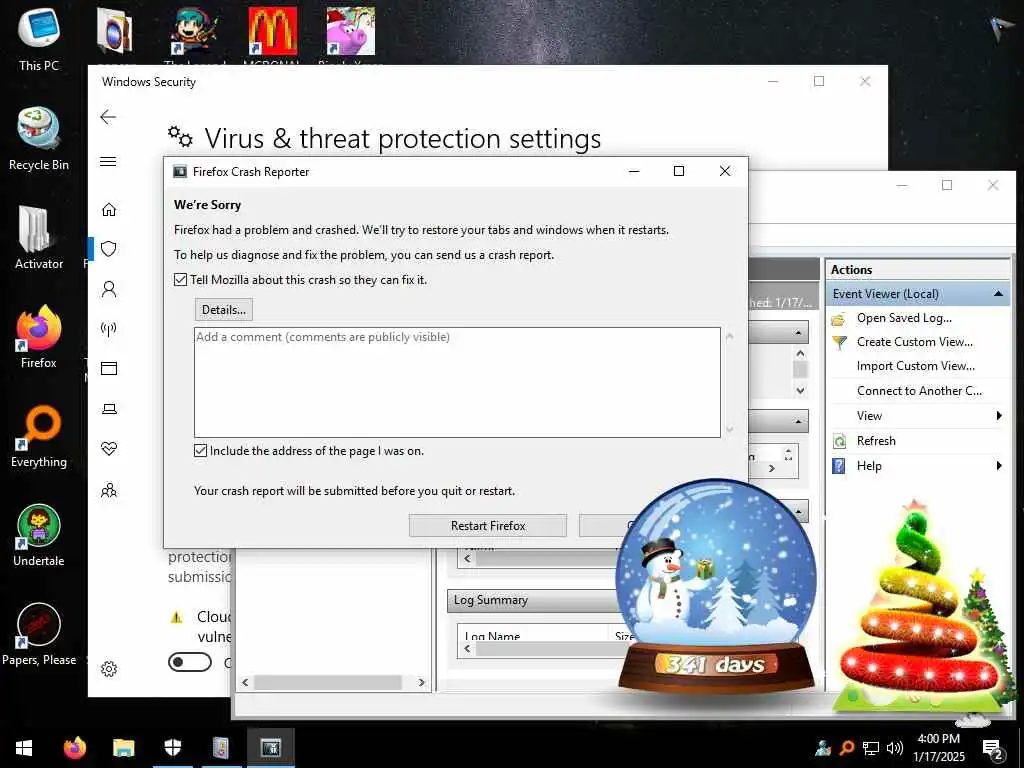Expand the View submenu arrow in Actions
Screen dimensions: 1024x768
(999, 415)
